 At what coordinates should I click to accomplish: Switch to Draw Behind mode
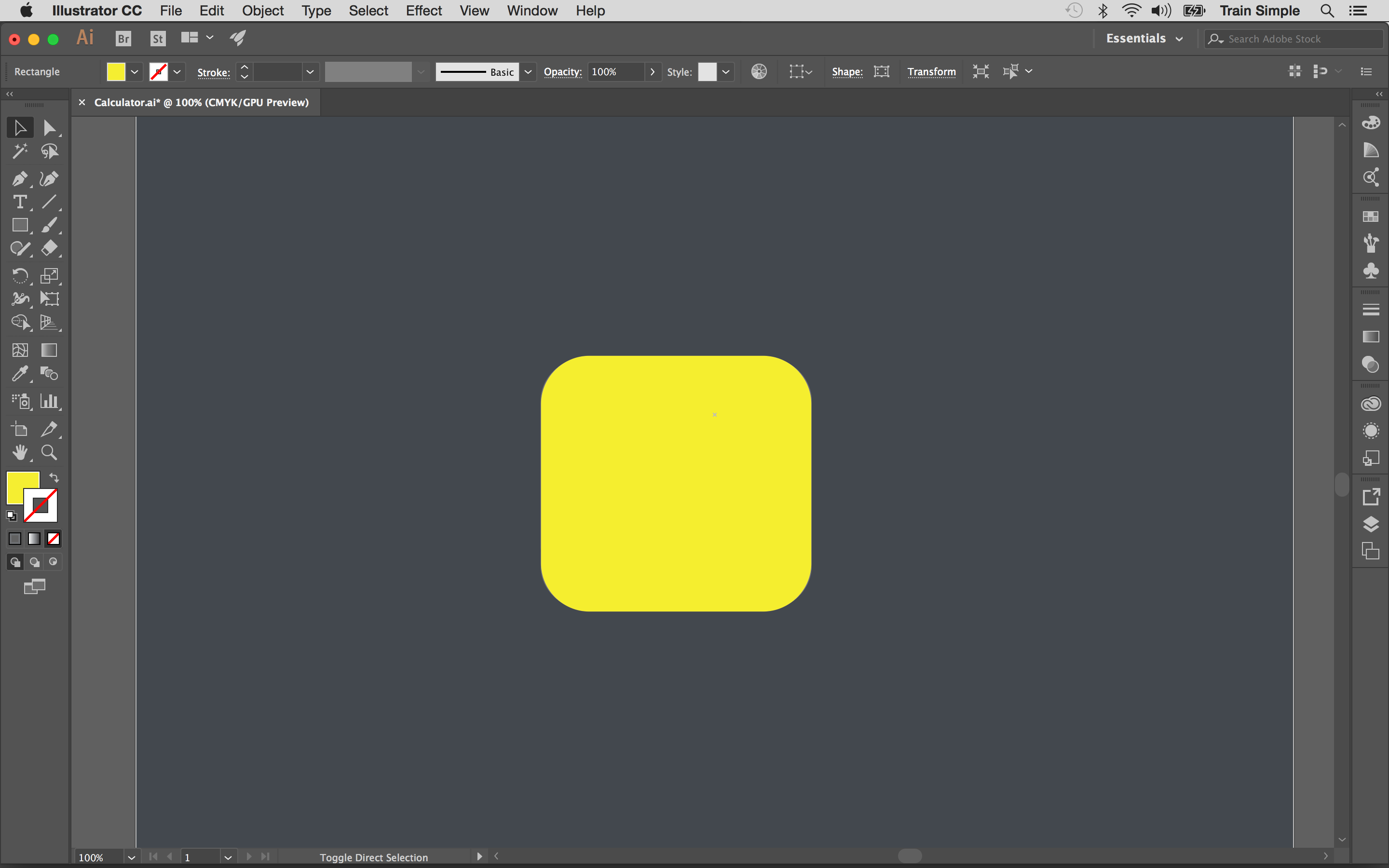[34, 562]
